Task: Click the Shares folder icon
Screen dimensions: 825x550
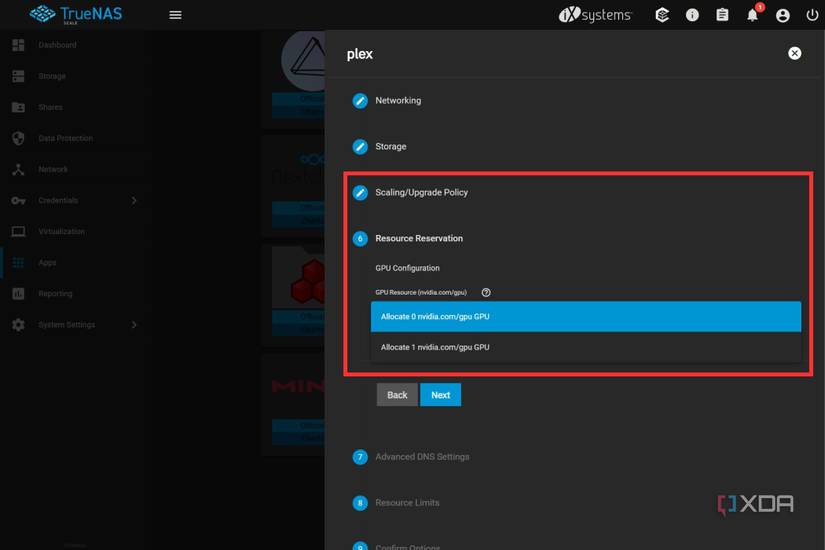Action: coord(18,107)
